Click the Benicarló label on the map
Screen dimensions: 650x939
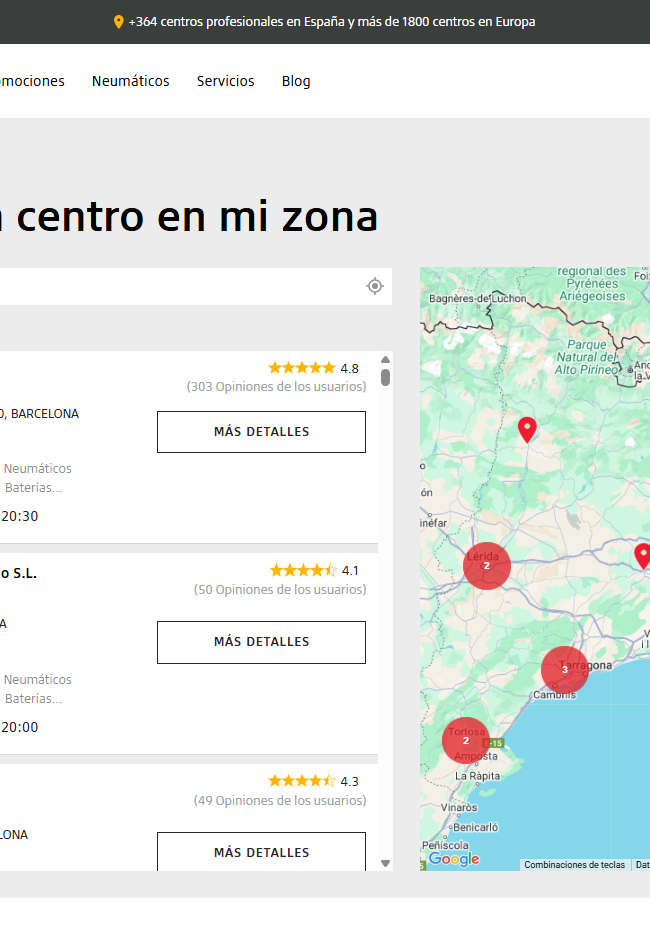point(476,827)
